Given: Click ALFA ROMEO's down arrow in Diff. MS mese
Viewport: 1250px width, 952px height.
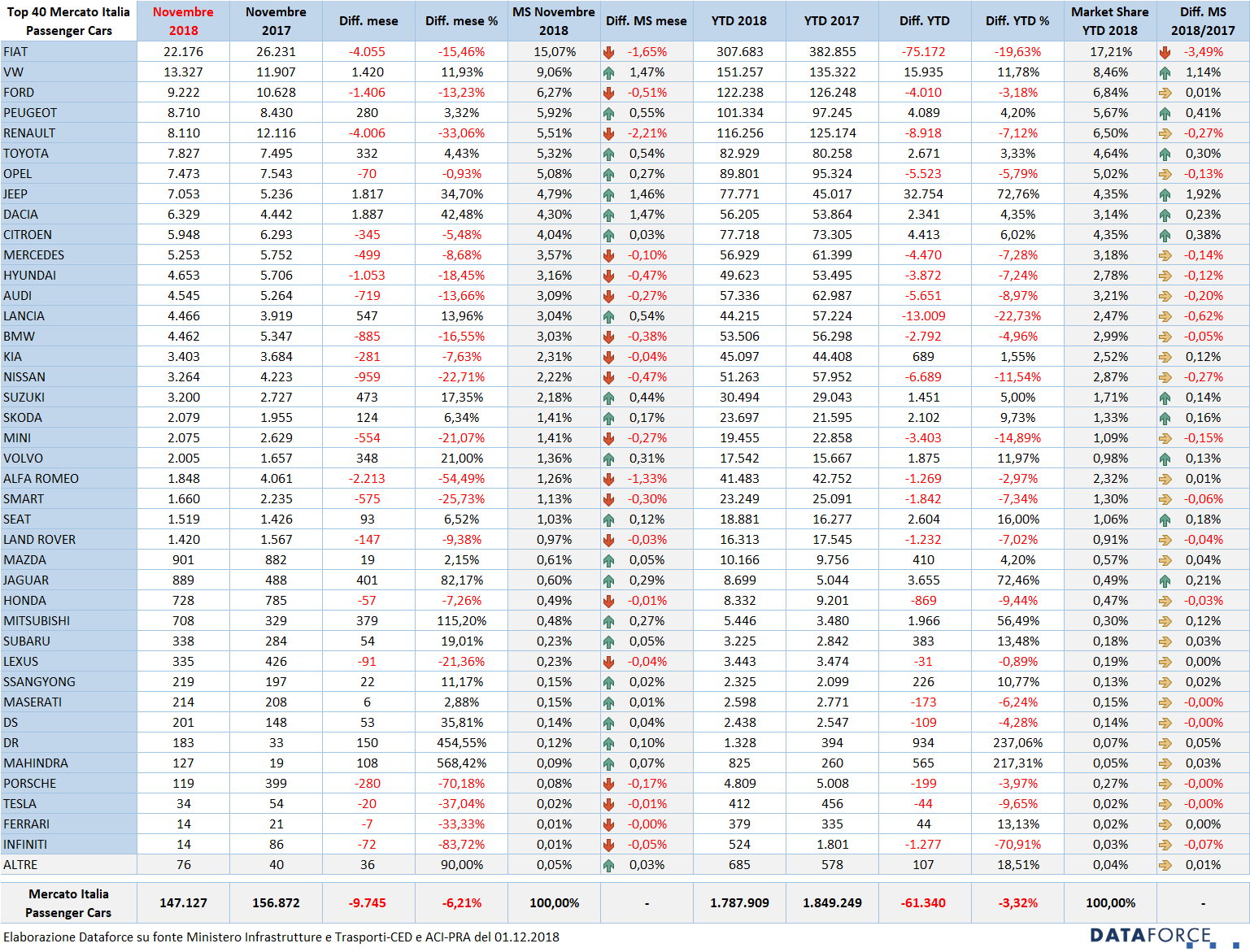Looking at the screenshot, I should click(608, 479).
